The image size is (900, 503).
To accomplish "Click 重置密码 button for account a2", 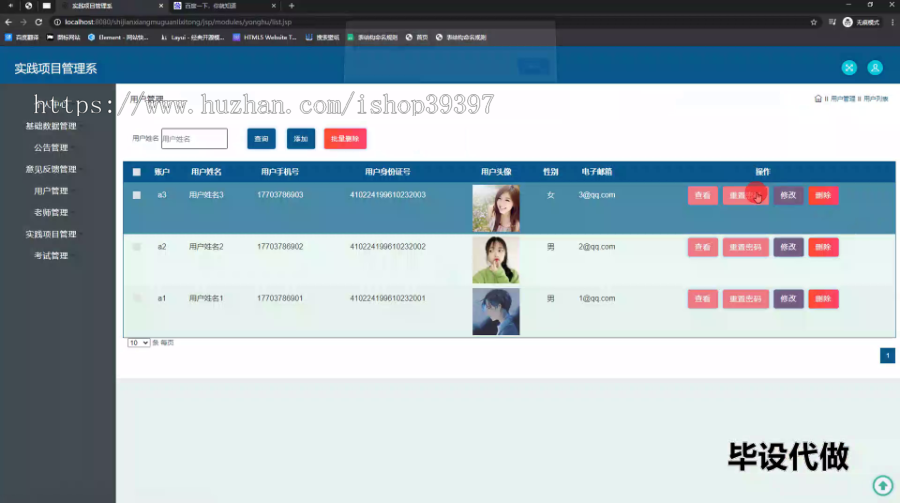I will click(x=746, y=247).
